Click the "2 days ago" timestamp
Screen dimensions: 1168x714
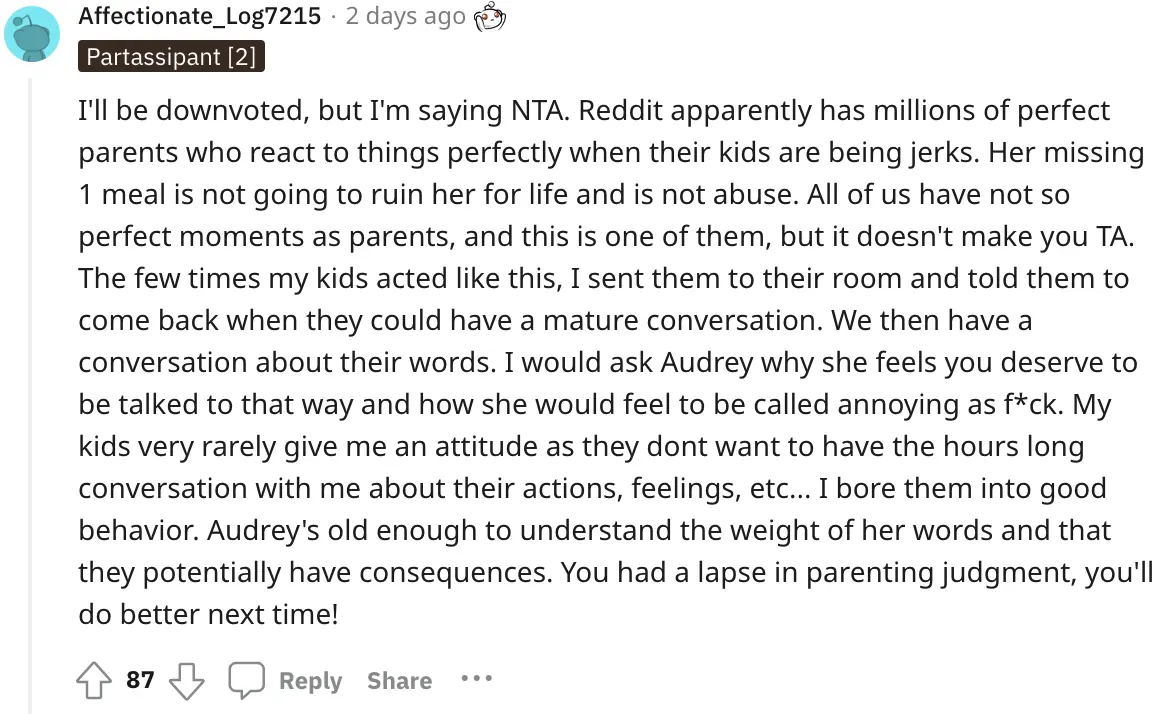[405, 17]
